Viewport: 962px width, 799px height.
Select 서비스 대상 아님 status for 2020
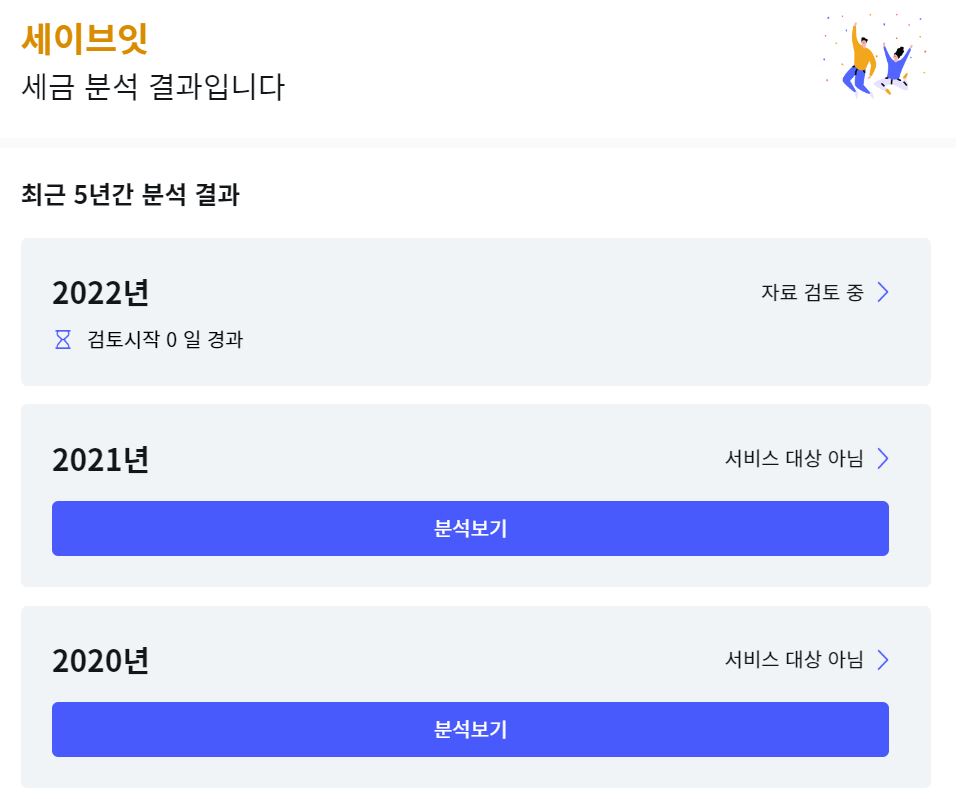(x=793, y=660)
